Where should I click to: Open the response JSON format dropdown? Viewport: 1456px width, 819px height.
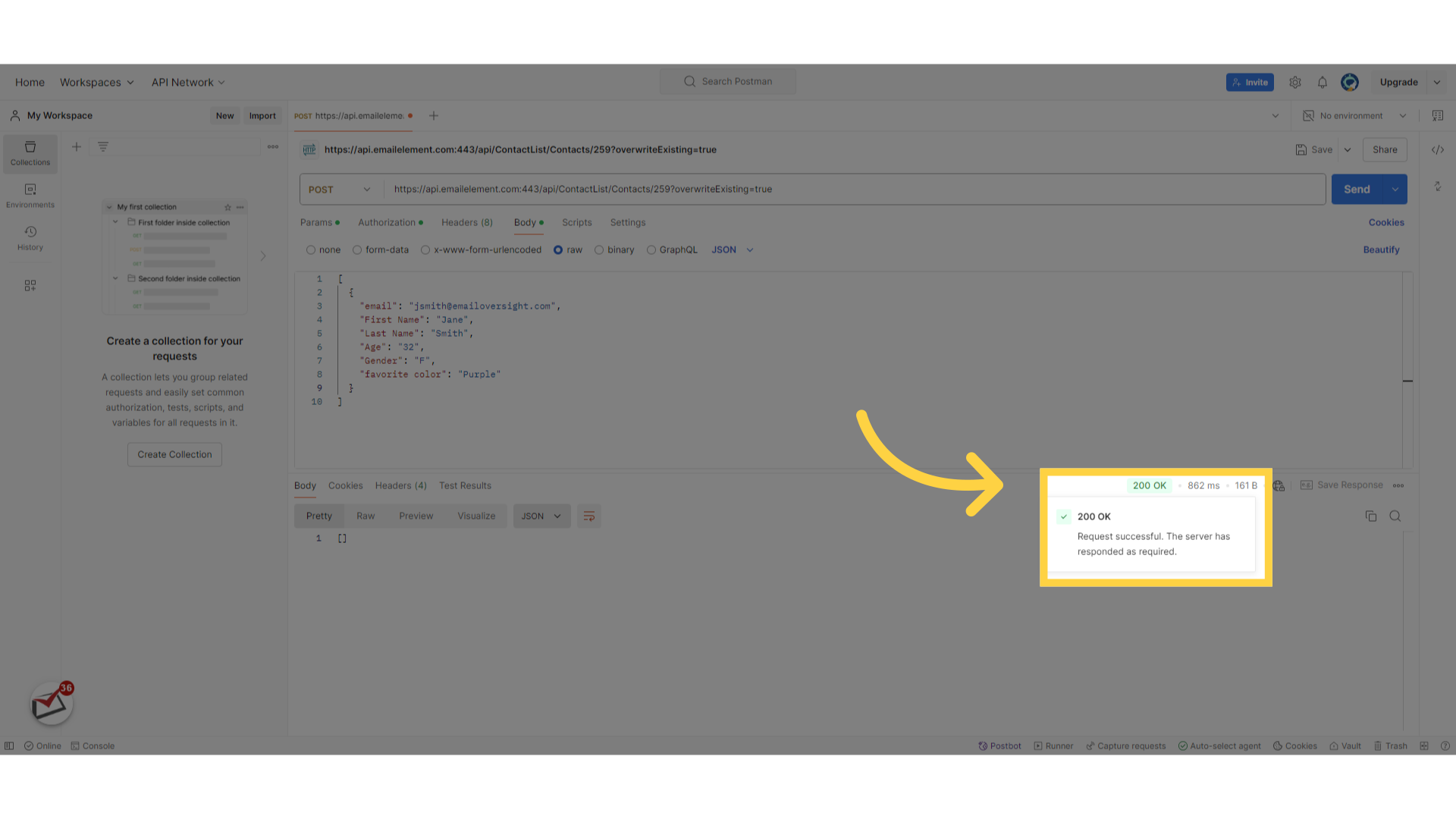tap(541, 516)
